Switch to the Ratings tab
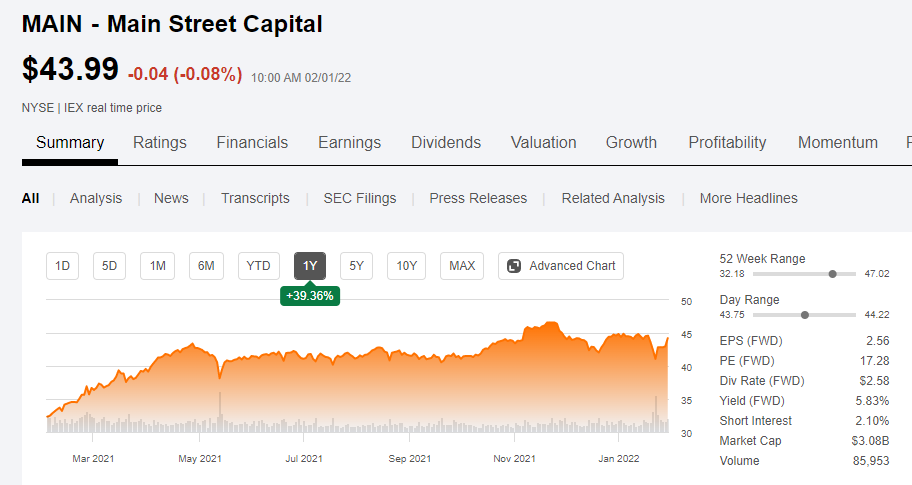Image resolution: width=912 pixels, height=485 pixels. [x=160, y=142]
